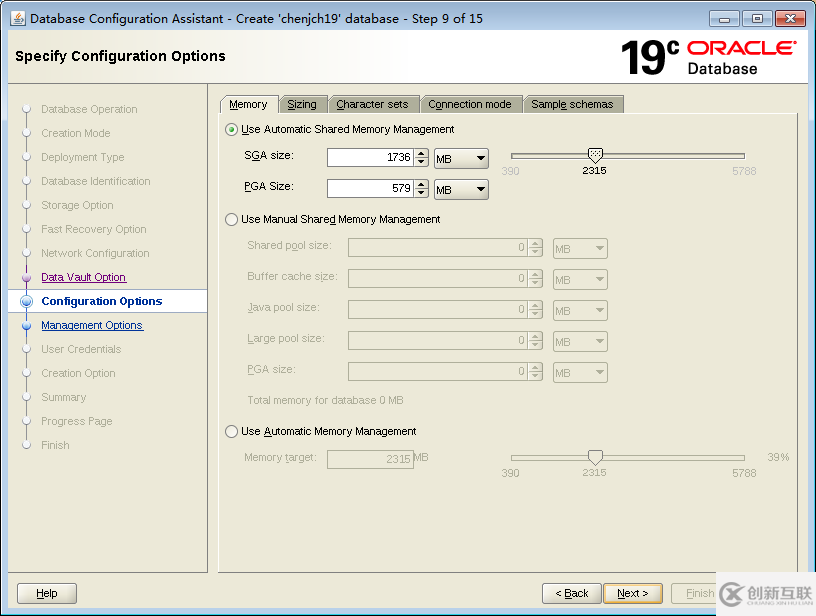Click the Total memory for database text
816x616 pixels.
click(325, 400)
